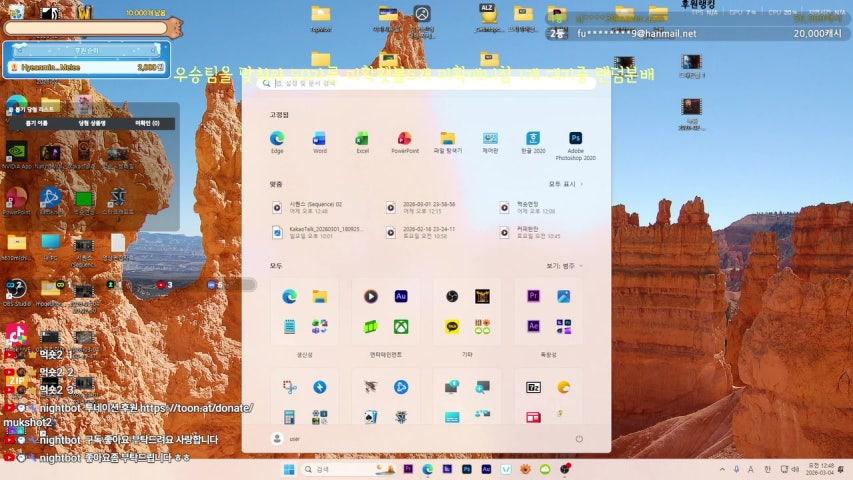Viewport: 853px width, 480px height.
Task: Open recommended file 2026-02-16 23-24-11
Action: coord(421,232)
